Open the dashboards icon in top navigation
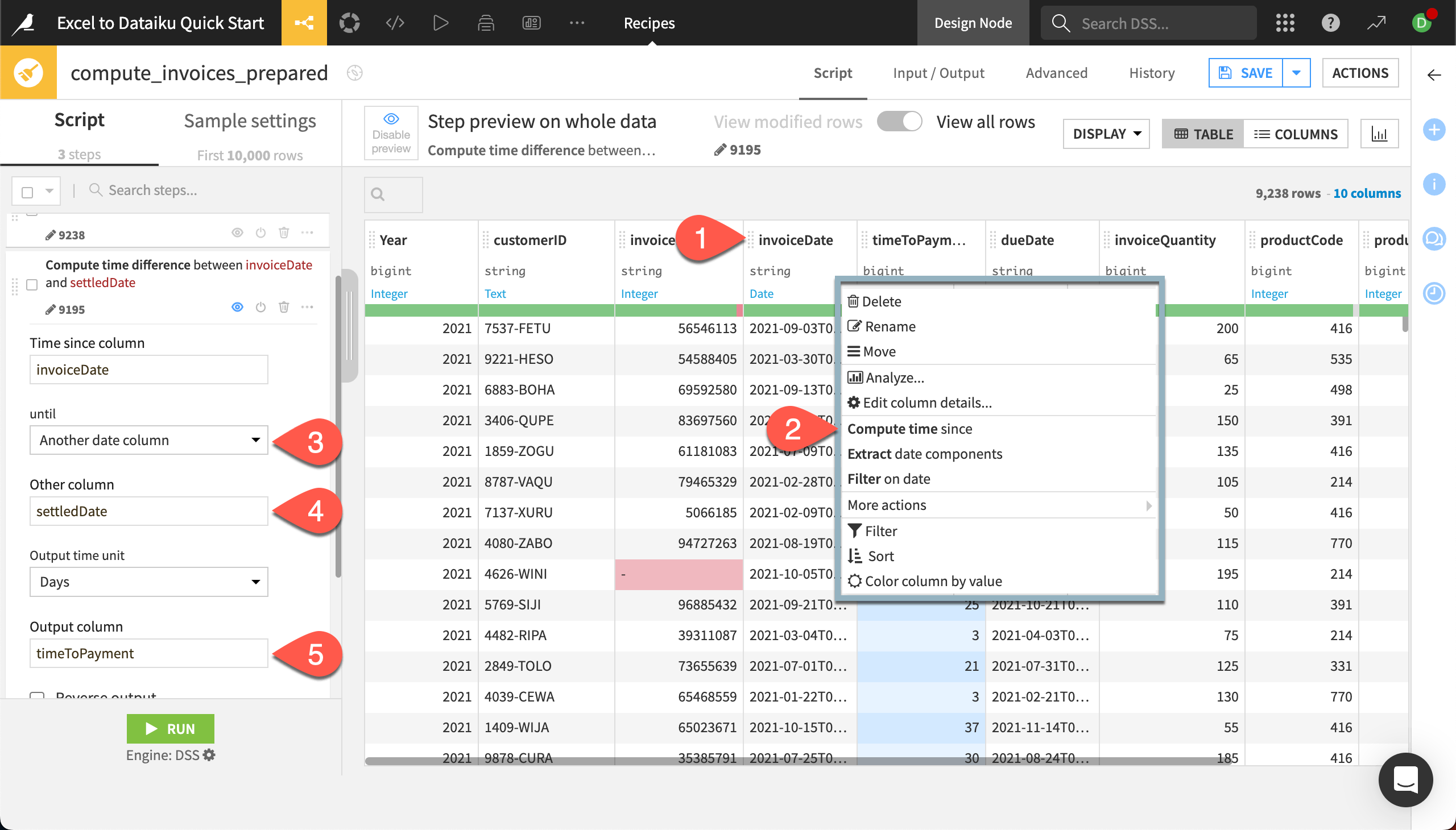 point(531,23)
